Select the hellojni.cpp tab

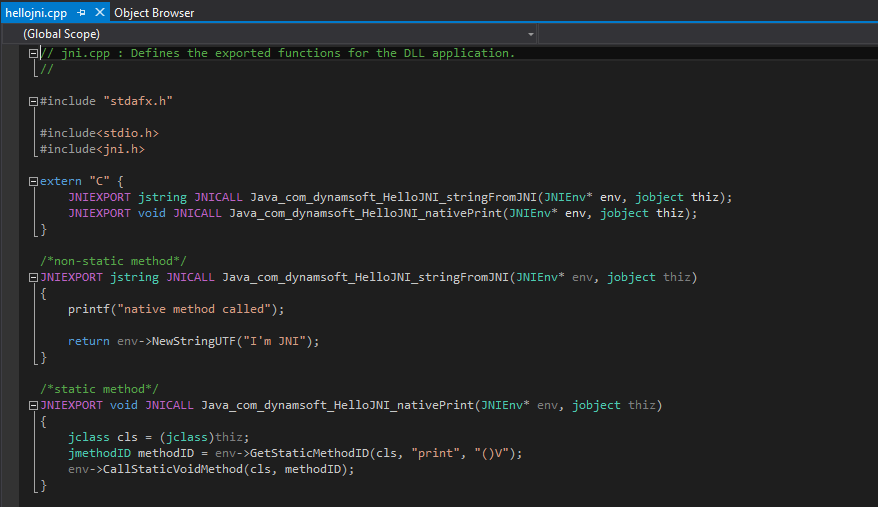[35, 13]
